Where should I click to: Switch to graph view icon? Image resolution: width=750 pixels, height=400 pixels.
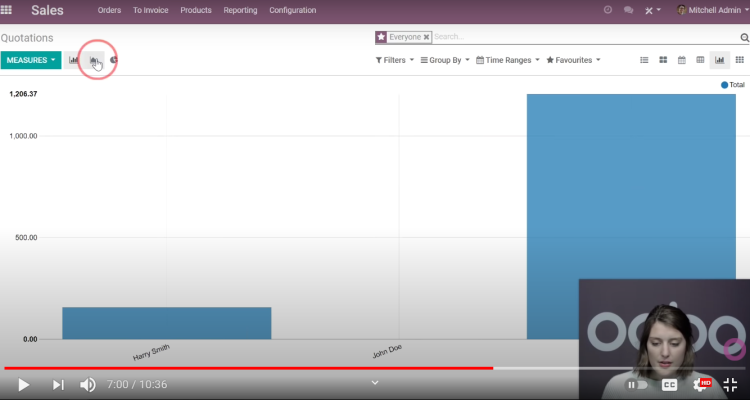pyautogui.click(x=719, y=60)
